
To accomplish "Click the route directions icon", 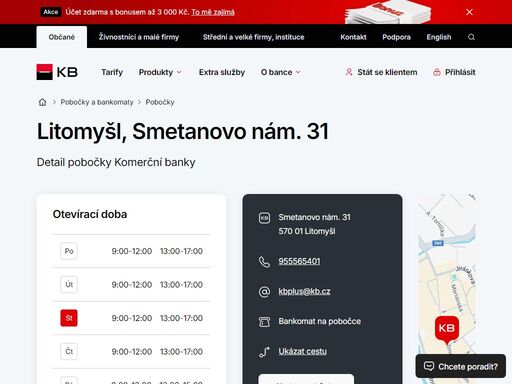I will pyautogui.click(x=264, y=352).
